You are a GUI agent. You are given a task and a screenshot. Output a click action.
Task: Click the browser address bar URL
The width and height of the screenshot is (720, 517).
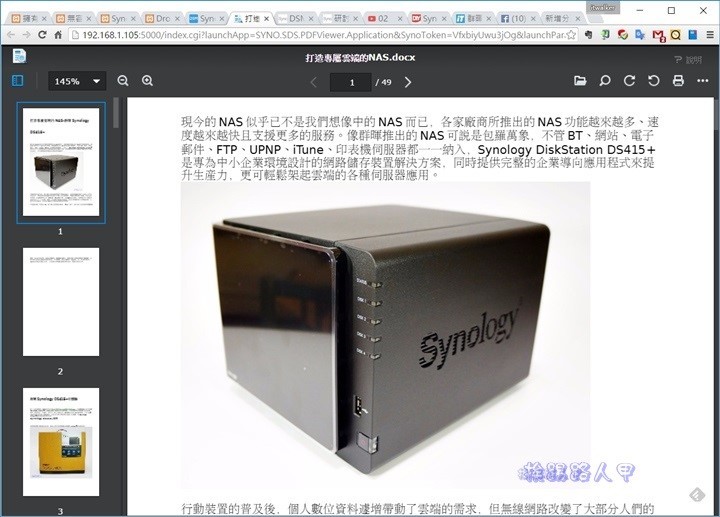(323, 35)
